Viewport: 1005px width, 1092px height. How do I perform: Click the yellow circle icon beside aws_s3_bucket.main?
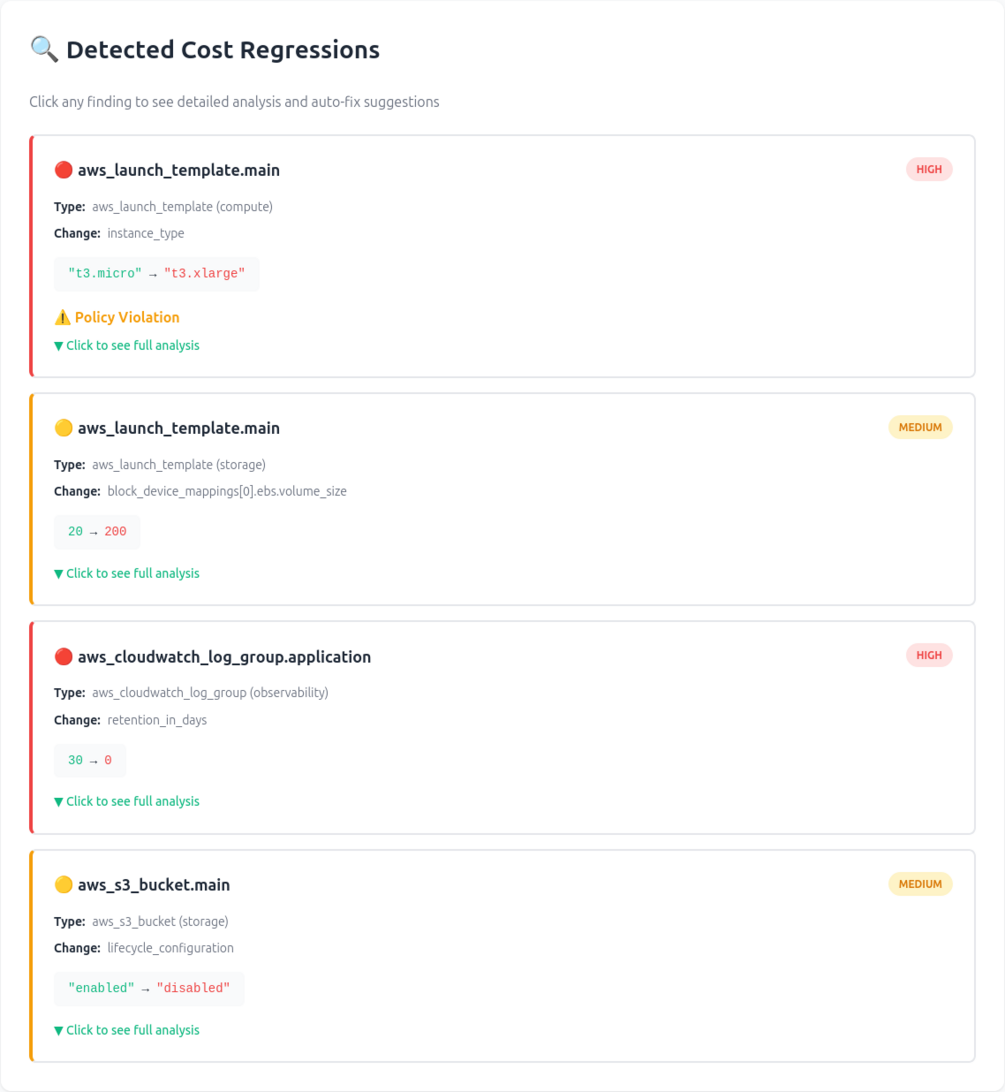coord(63,885)
